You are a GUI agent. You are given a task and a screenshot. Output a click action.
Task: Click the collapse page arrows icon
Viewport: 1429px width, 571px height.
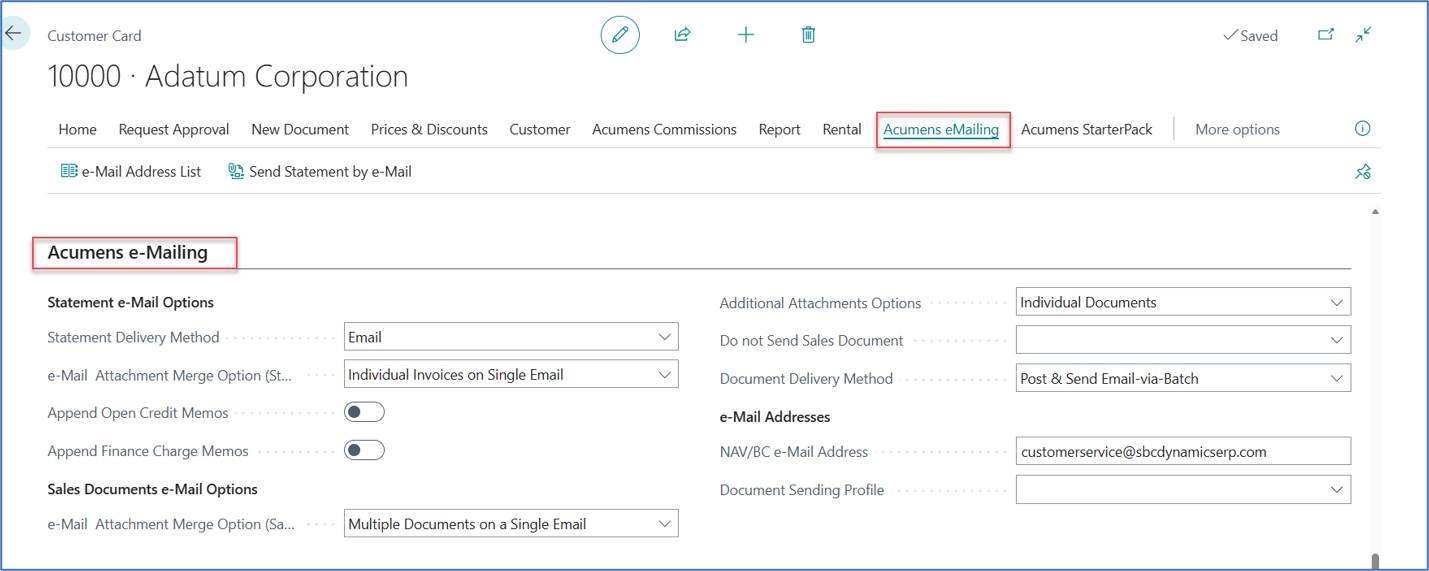point(1363,35)
